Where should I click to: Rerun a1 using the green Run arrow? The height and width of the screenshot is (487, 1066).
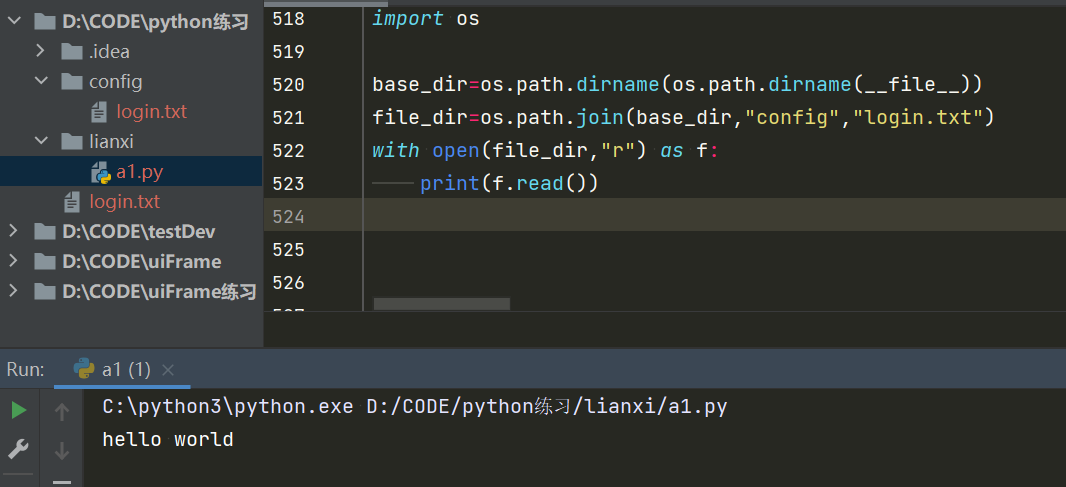(x=19, y=410)
